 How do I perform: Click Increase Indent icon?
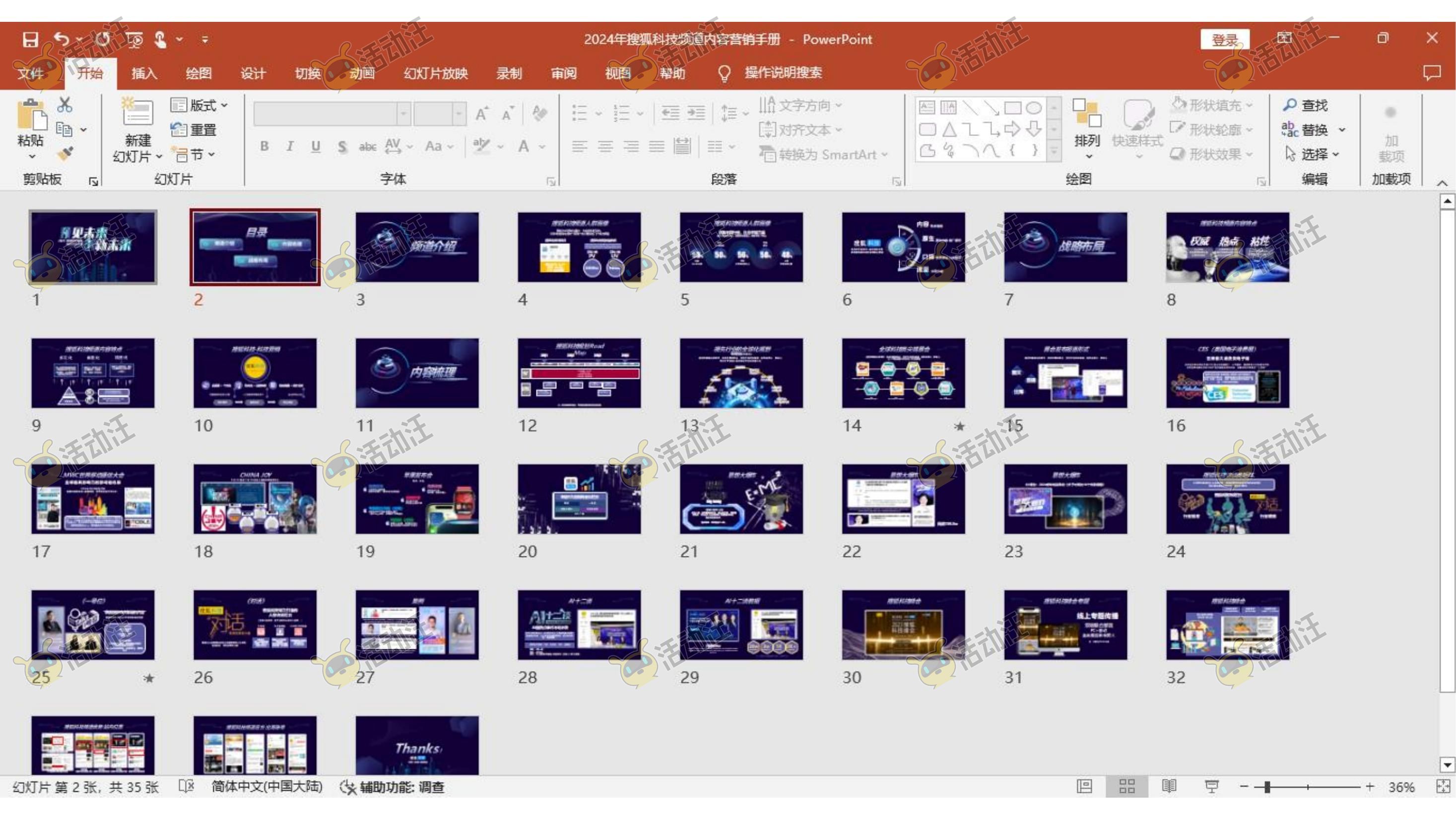pos(696,113)
